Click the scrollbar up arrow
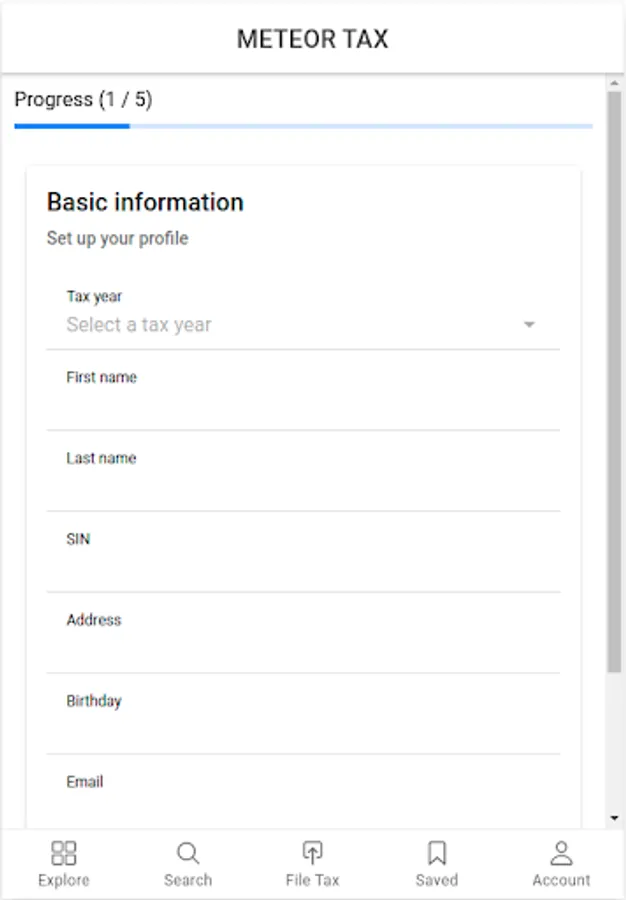The image size is (626, 900). 614,85
